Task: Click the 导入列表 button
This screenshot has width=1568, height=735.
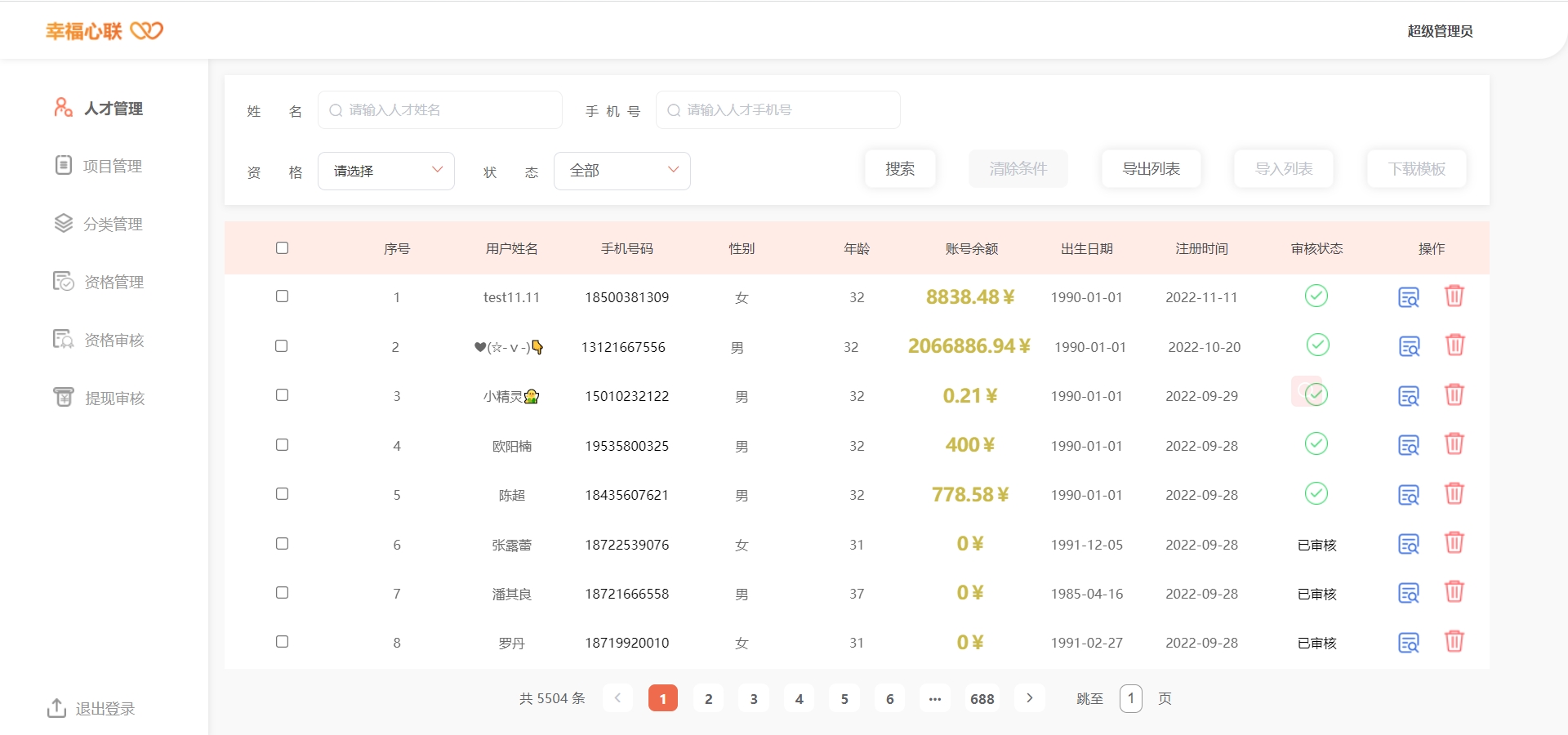Action: pyautogui.click(x=1284, y=169)
